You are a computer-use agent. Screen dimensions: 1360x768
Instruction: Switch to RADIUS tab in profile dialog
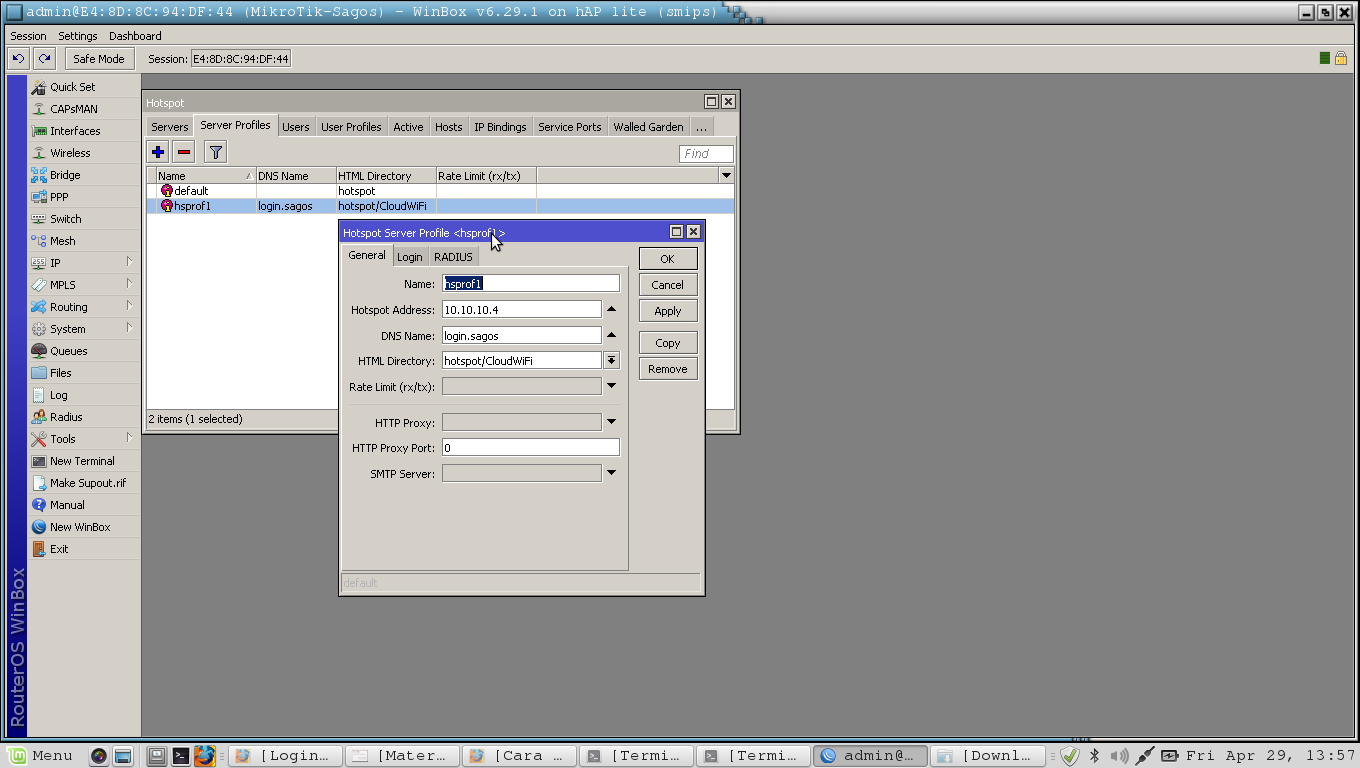click(x=453, y=257)
